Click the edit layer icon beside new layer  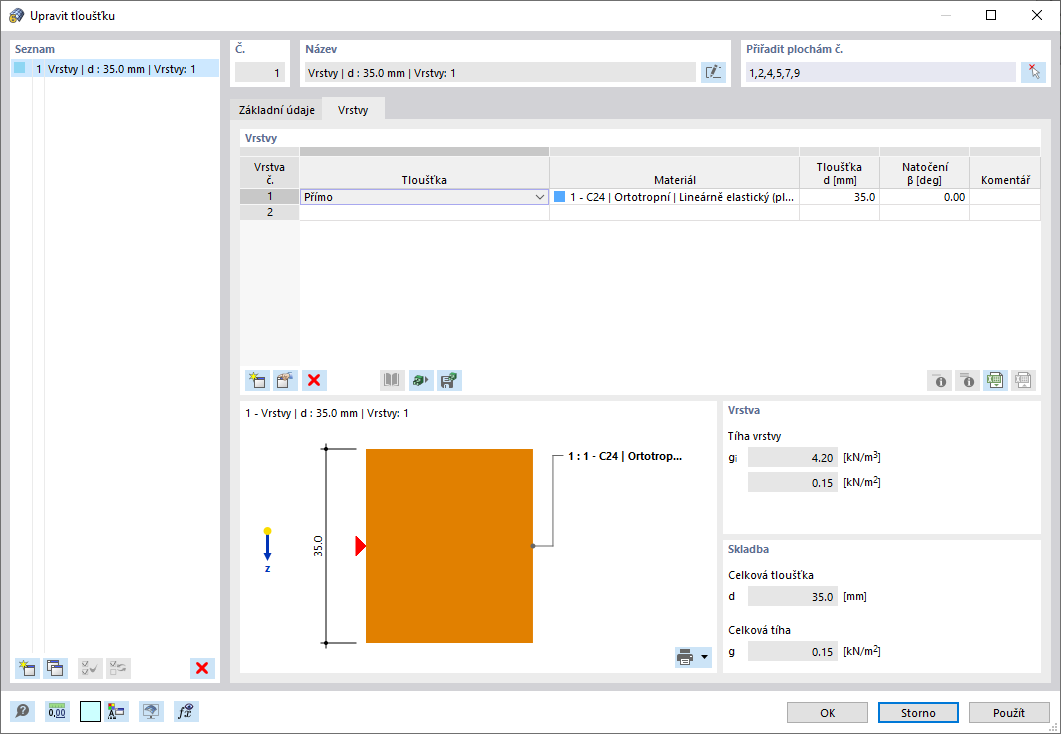(x=286, y=380)
